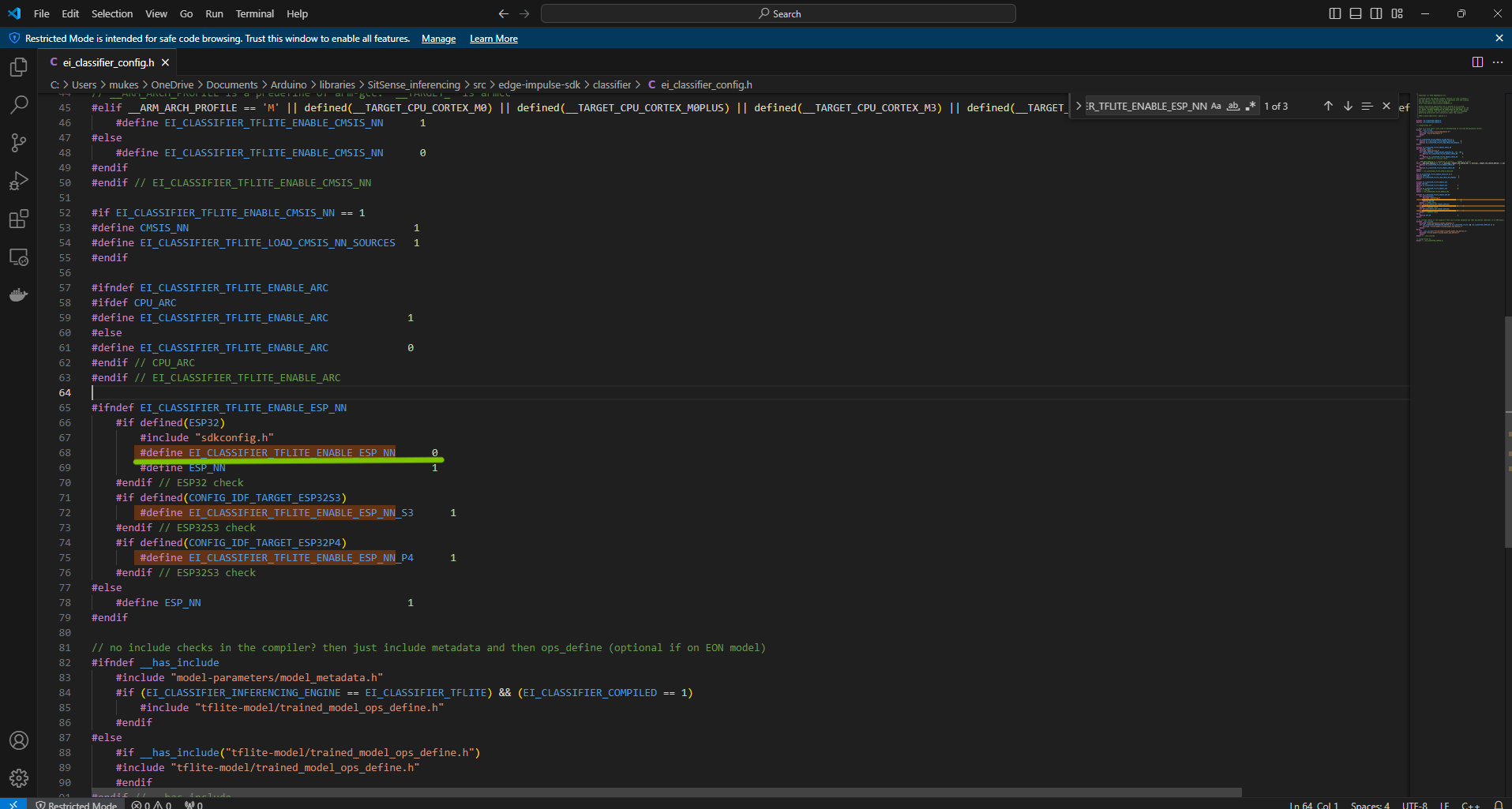The width and height of the screenshot is (1512, 809).
Task: Click the Learn More link in banner
Action: point(493,39)
